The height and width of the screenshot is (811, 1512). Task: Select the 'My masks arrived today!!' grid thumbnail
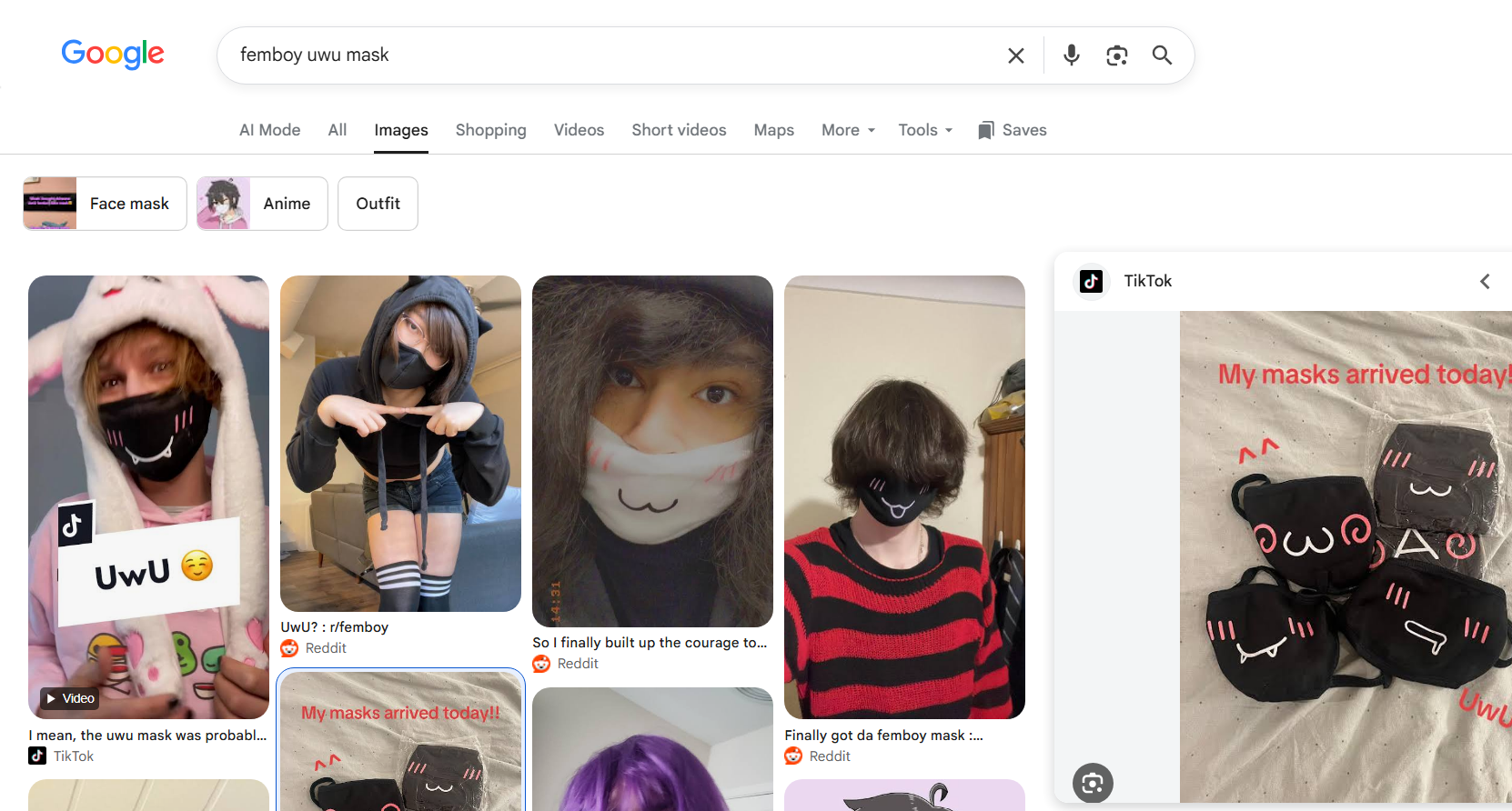[400, 741]
